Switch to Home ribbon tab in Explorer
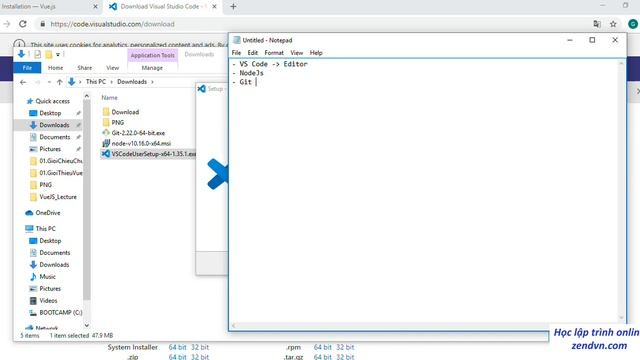The height and width of the screenshot is (360, 640). pyautogui.click(x=56, y=68)
